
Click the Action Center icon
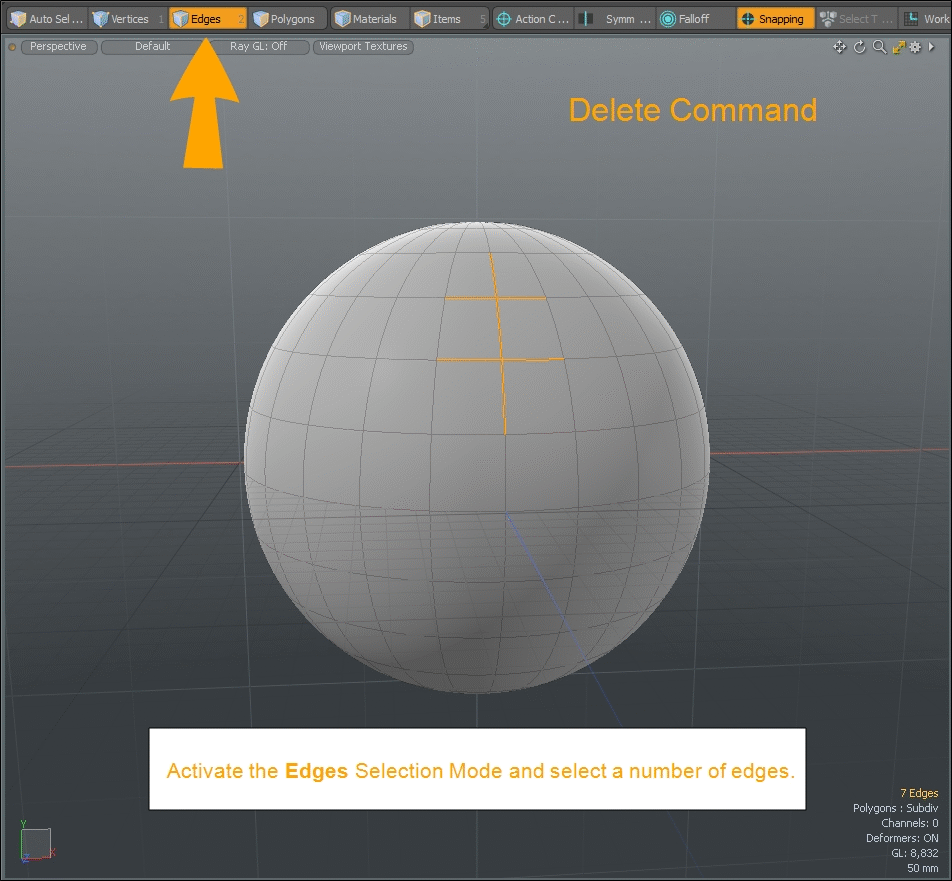(x=504, y=19)
